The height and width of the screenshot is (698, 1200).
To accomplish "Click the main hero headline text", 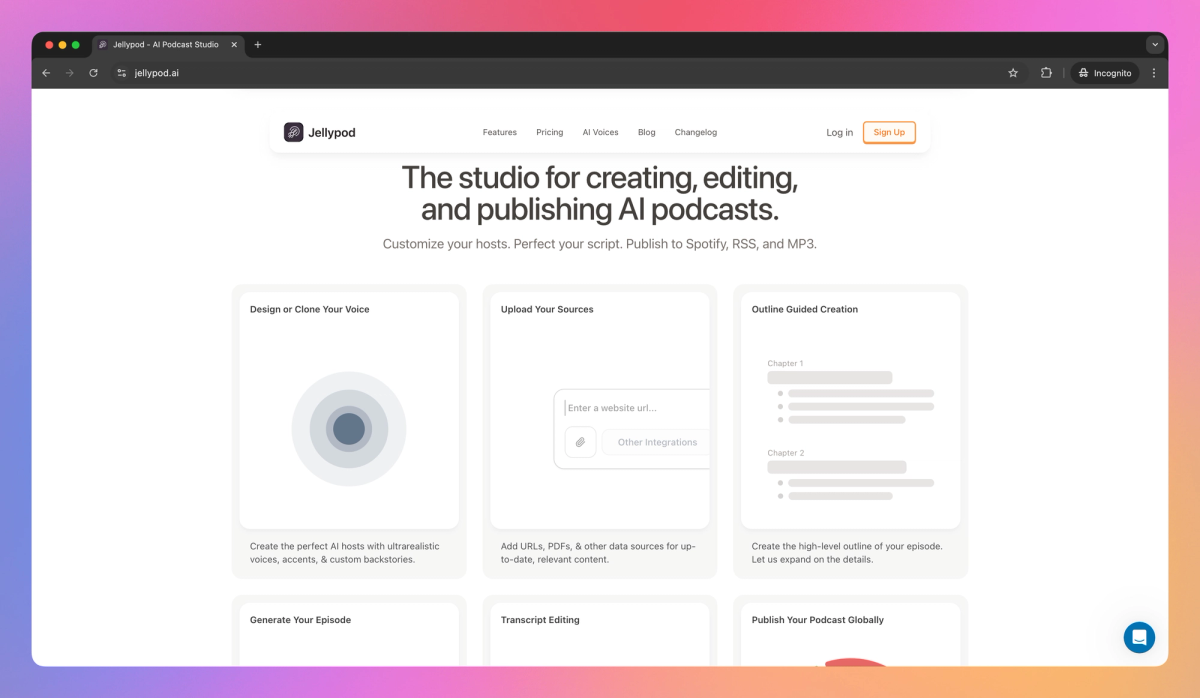I will (x=600, y=194).
